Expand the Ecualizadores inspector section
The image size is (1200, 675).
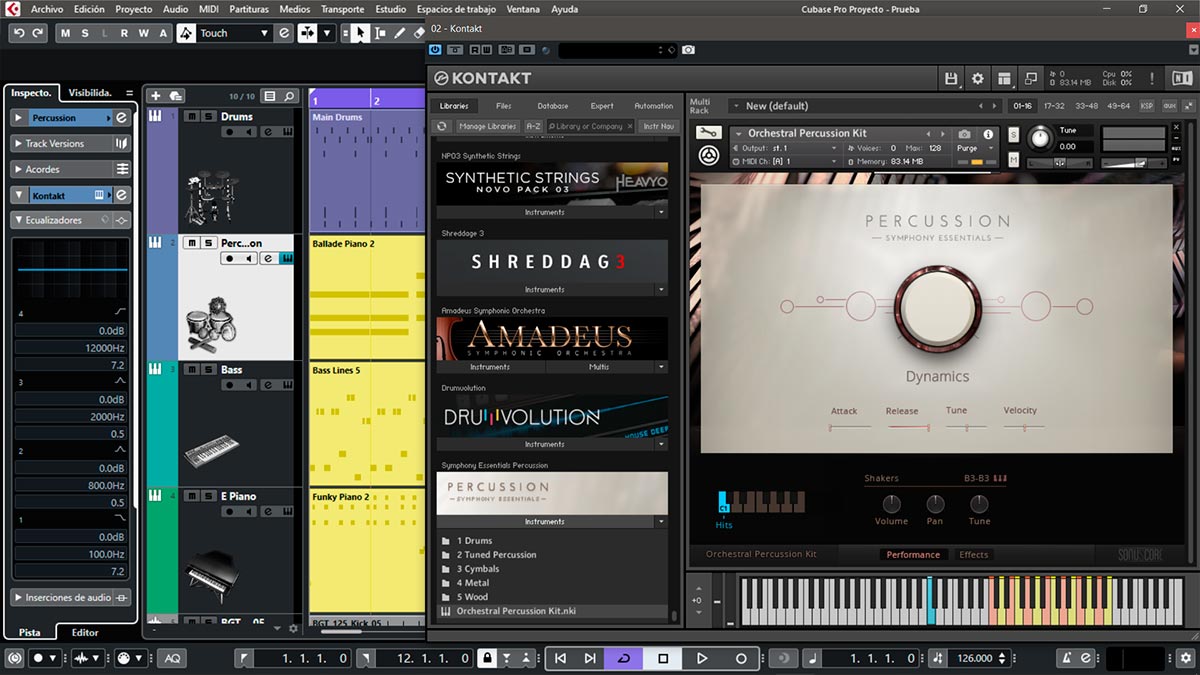tap(71, 220)
